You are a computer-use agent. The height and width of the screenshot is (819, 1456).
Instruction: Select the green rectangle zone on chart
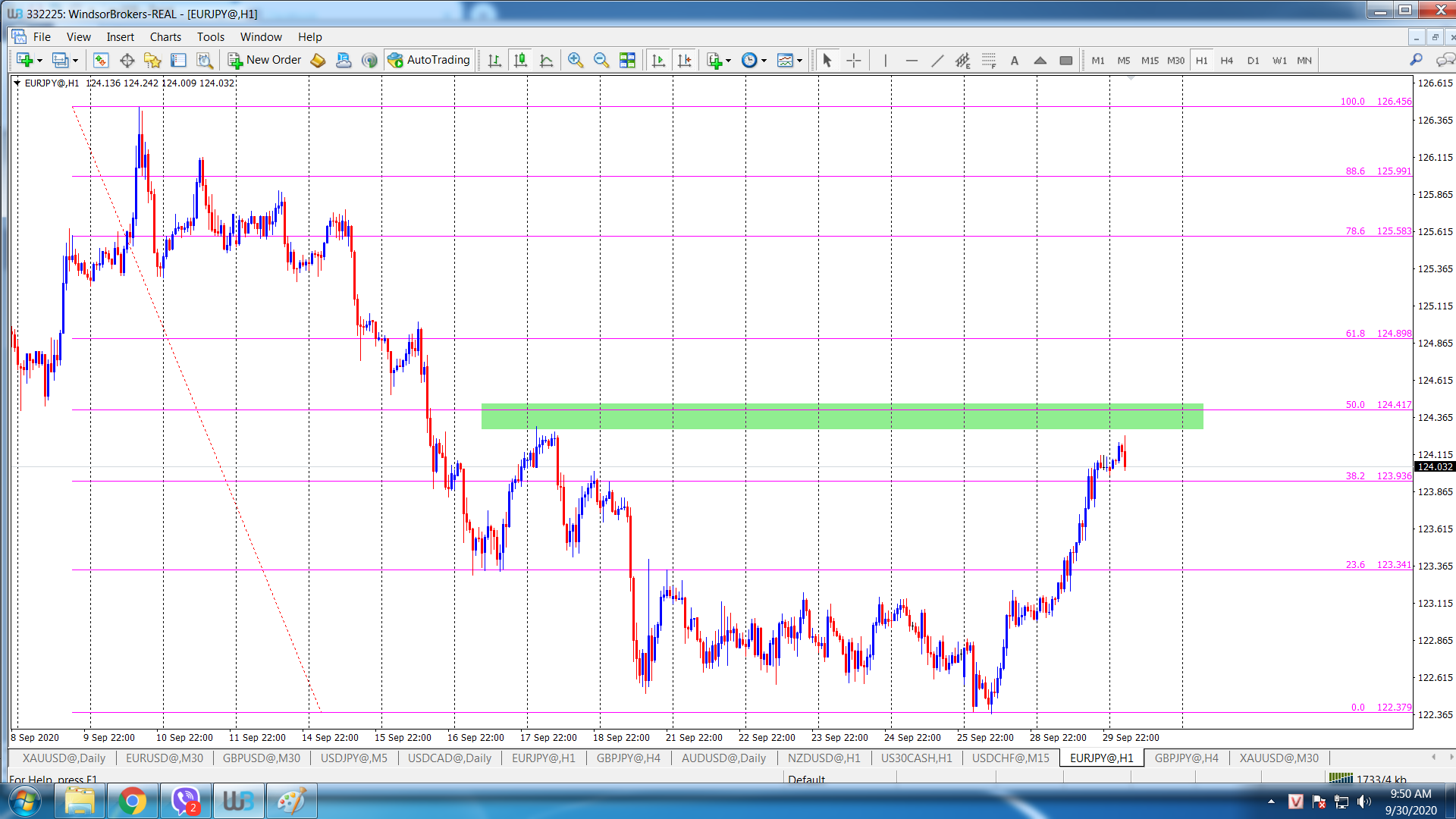point(842,416)
